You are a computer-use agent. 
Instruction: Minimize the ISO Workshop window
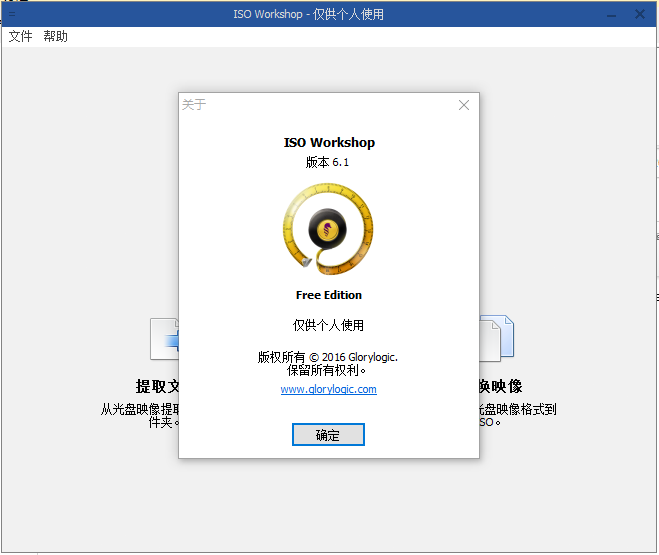click(612, 15)
